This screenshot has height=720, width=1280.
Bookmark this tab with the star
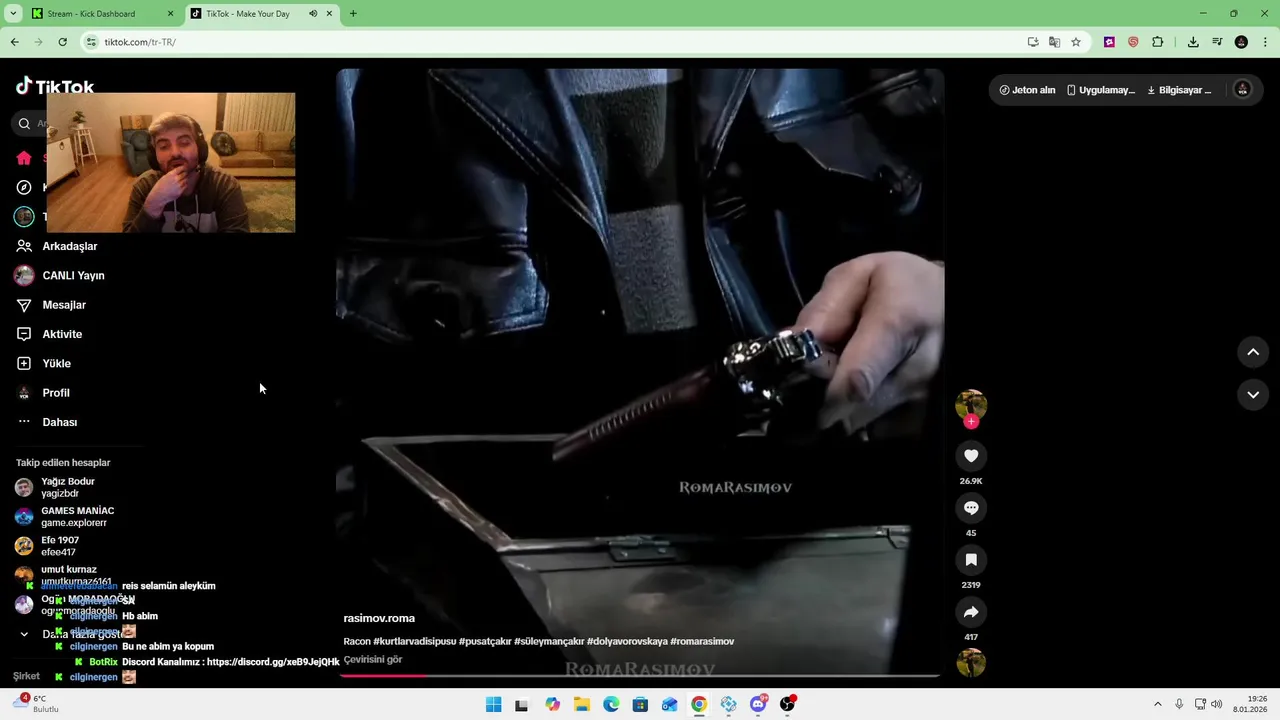point(1076,42)
